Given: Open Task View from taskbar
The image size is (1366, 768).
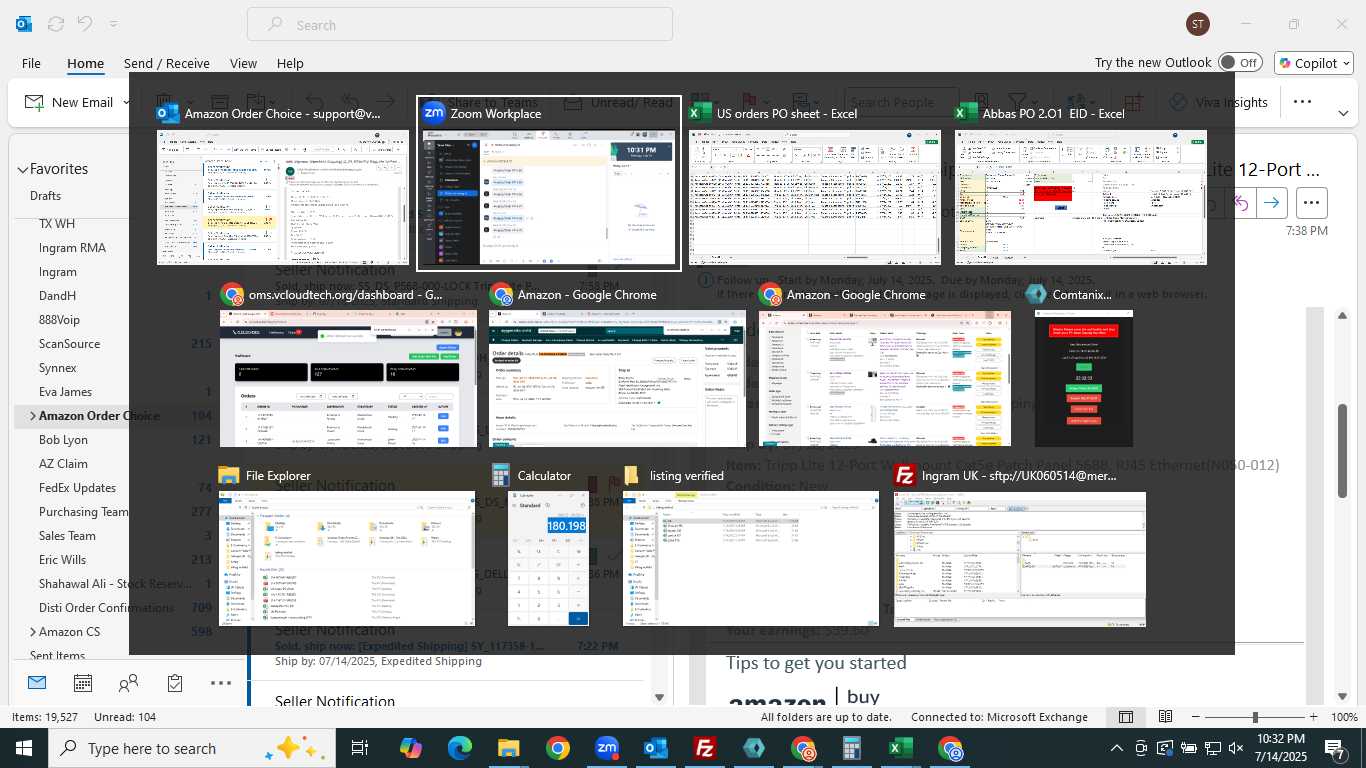Looking at the screenshot, I should (360, 748).
